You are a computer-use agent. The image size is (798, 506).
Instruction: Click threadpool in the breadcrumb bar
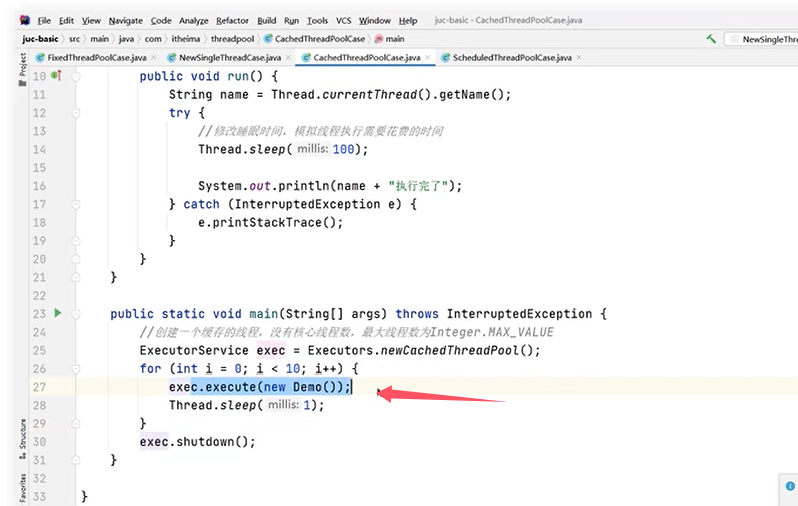point(232,39)
